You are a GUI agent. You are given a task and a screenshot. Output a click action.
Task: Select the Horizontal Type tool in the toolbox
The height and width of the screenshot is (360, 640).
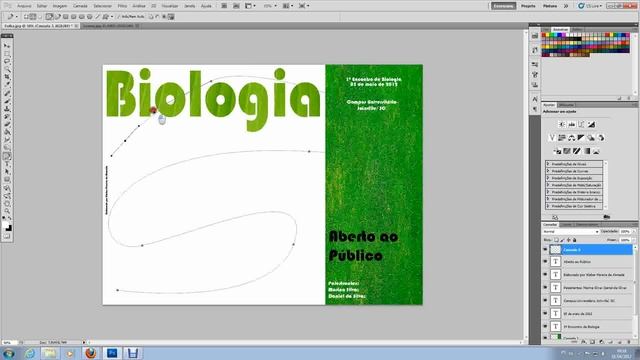pos(7,164)
